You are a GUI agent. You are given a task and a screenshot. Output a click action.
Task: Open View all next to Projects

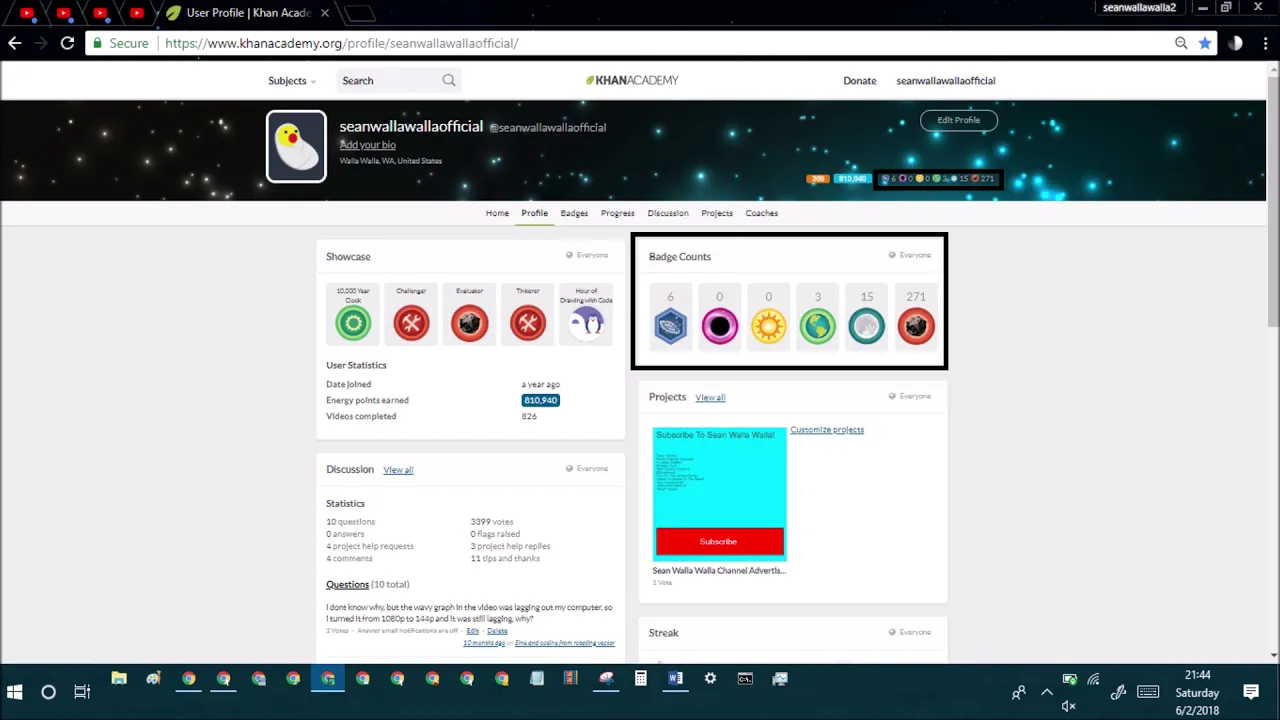[710, 397]
